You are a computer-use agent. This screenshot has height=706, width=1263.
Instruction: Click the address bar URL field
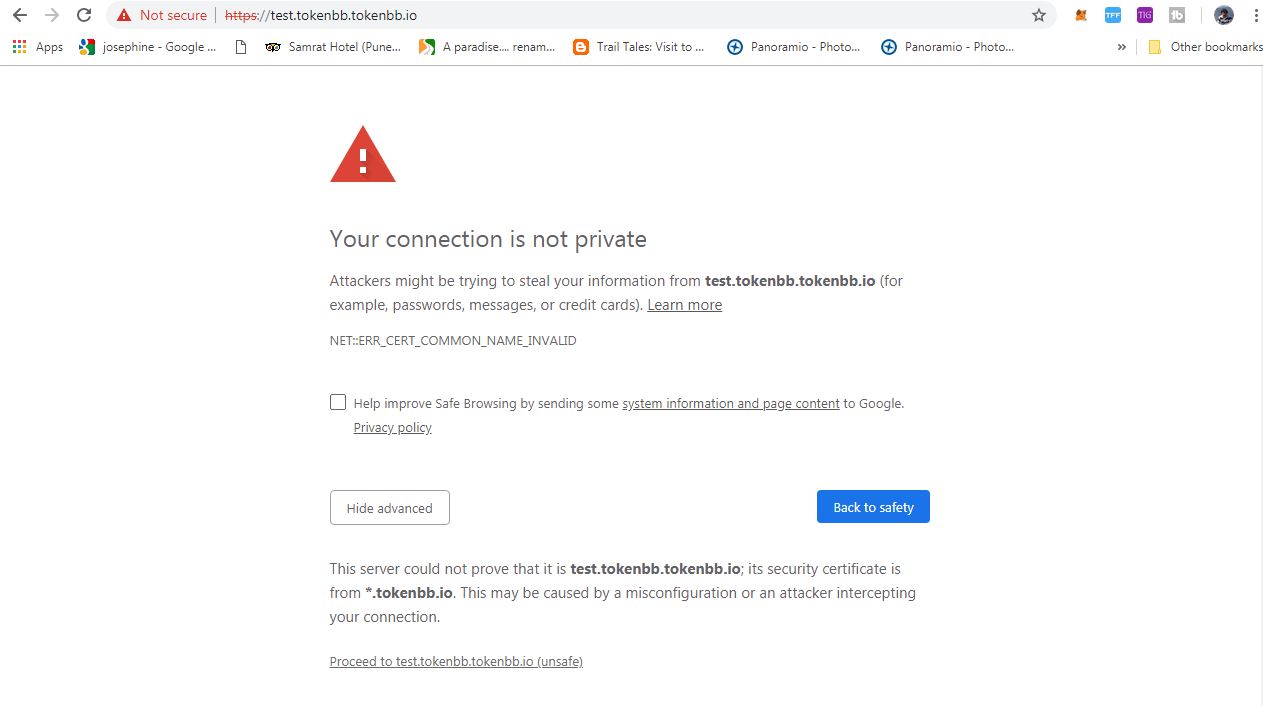click(x=600, y=15)
